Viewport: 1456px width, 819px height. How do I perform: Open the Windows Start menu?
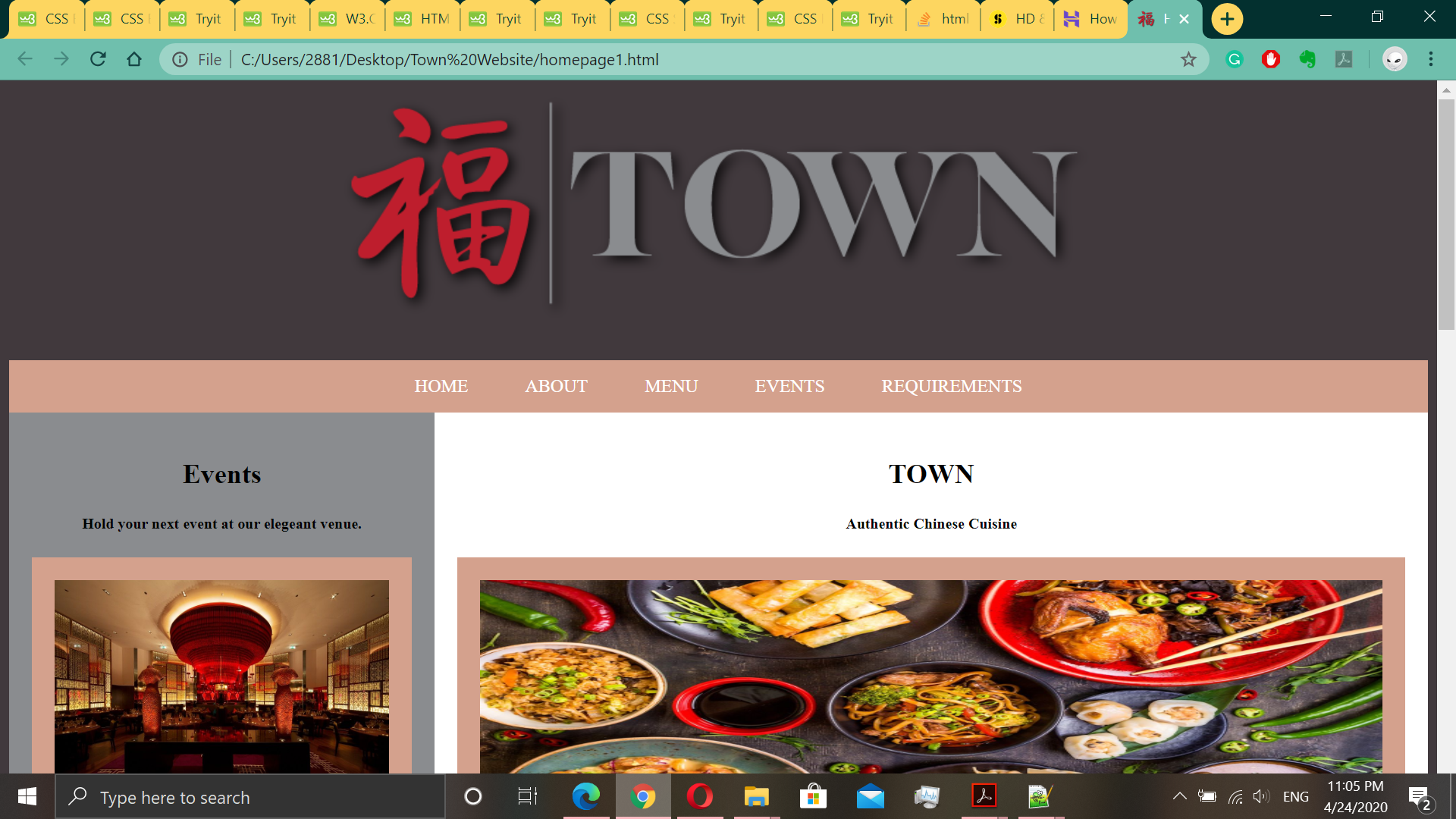coord(27,796)
